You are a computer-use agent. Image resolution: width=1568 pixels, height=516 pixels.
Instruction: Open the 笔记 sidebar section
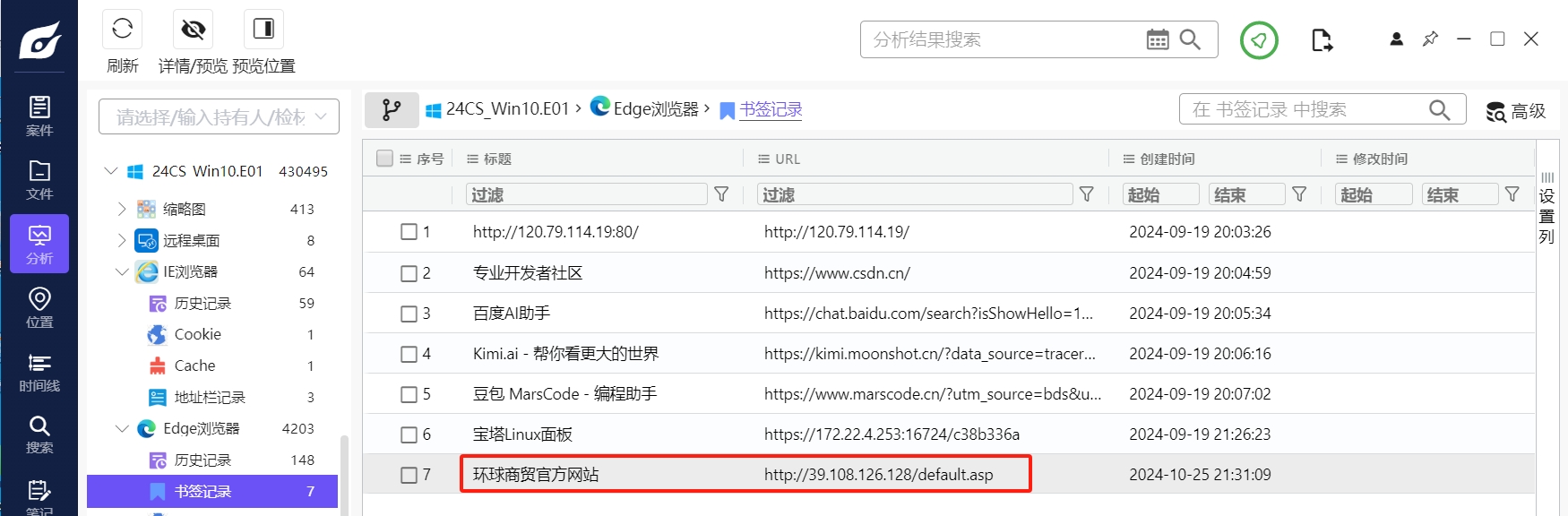(x=39, y=497)
